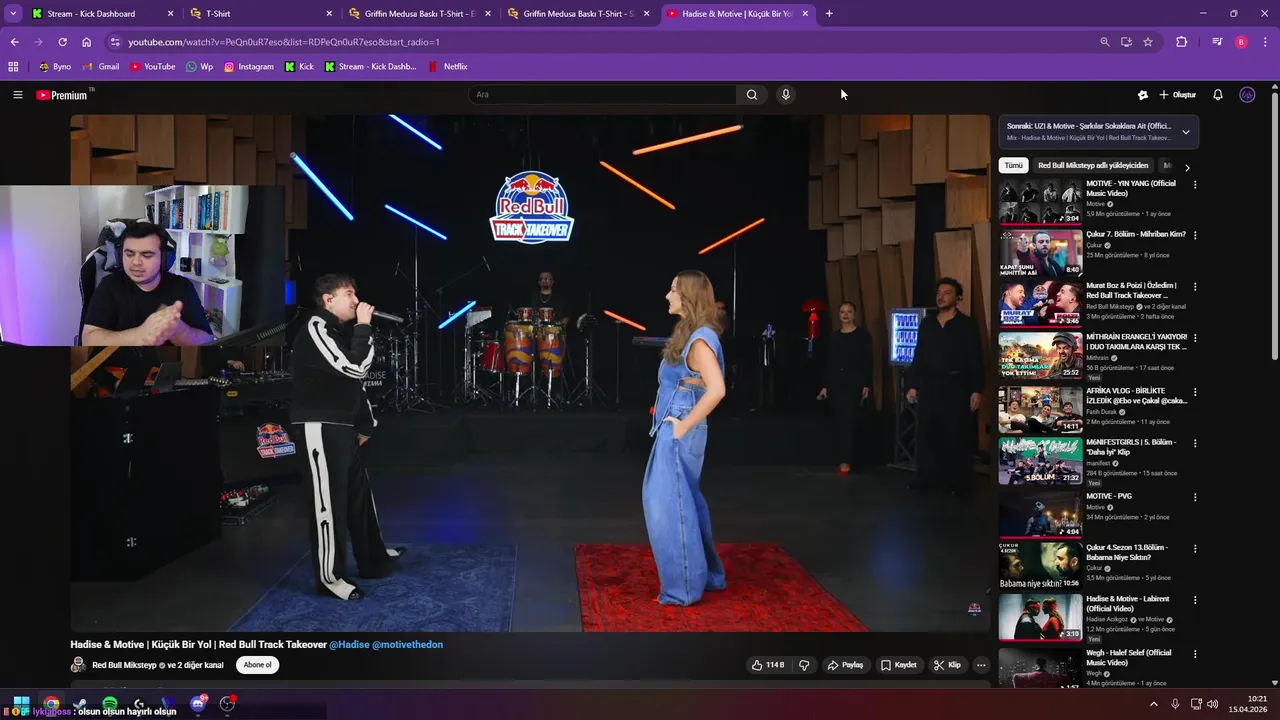Open more actions under the video
The width and height of the screenshot is (1280, 720).
[x=981, y=665]
